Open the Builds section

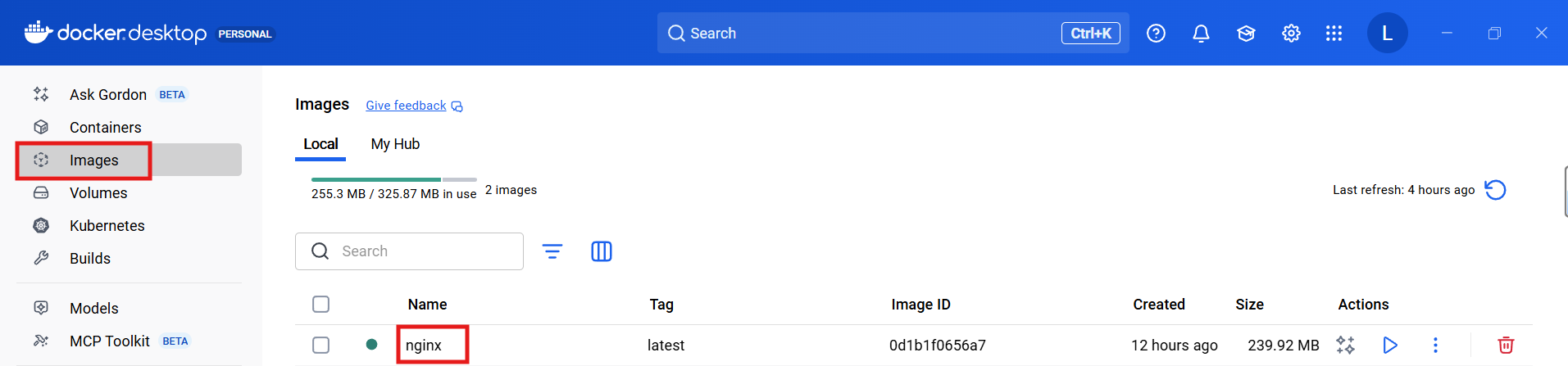(129, 259)
